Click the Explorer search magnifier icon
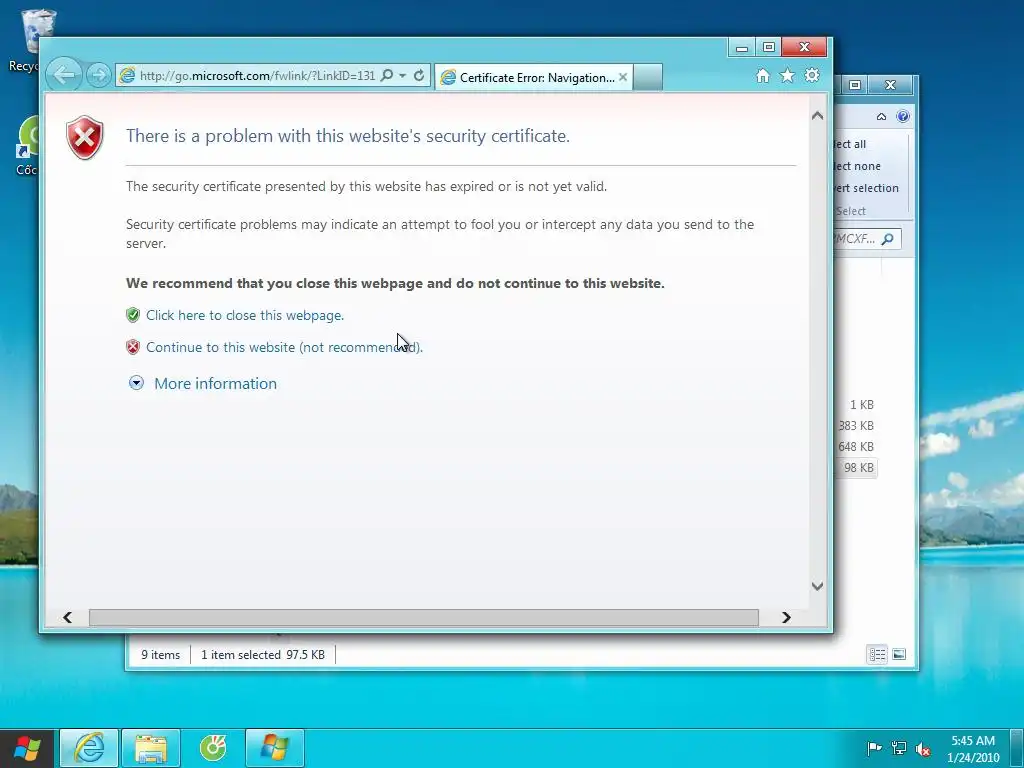 coord(888,239)
